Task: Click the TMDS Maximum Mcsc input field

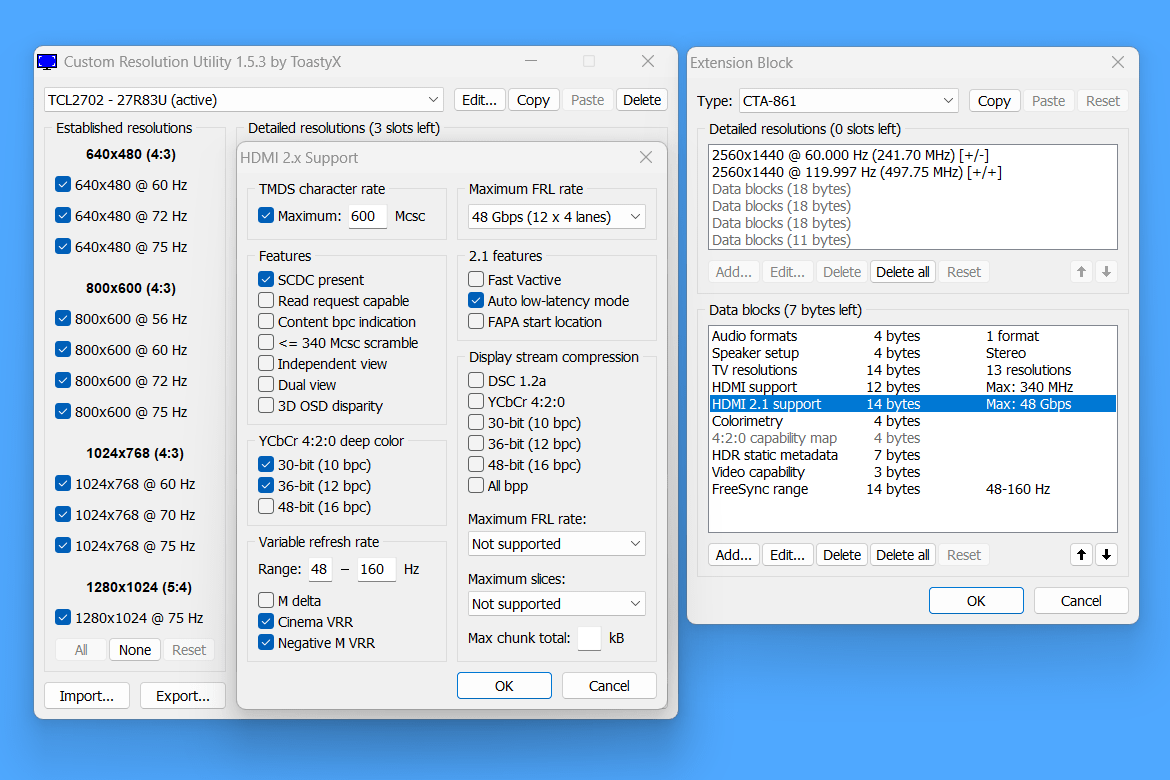Action: tap(367, 217)
